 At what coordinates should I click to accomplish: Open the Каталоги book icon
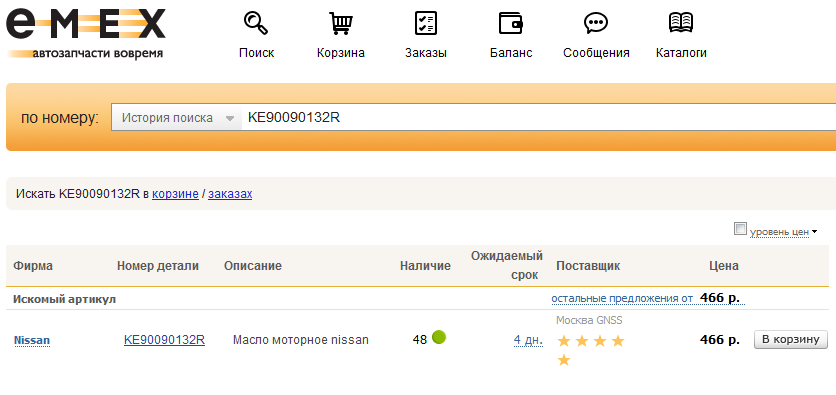[681, 23]
